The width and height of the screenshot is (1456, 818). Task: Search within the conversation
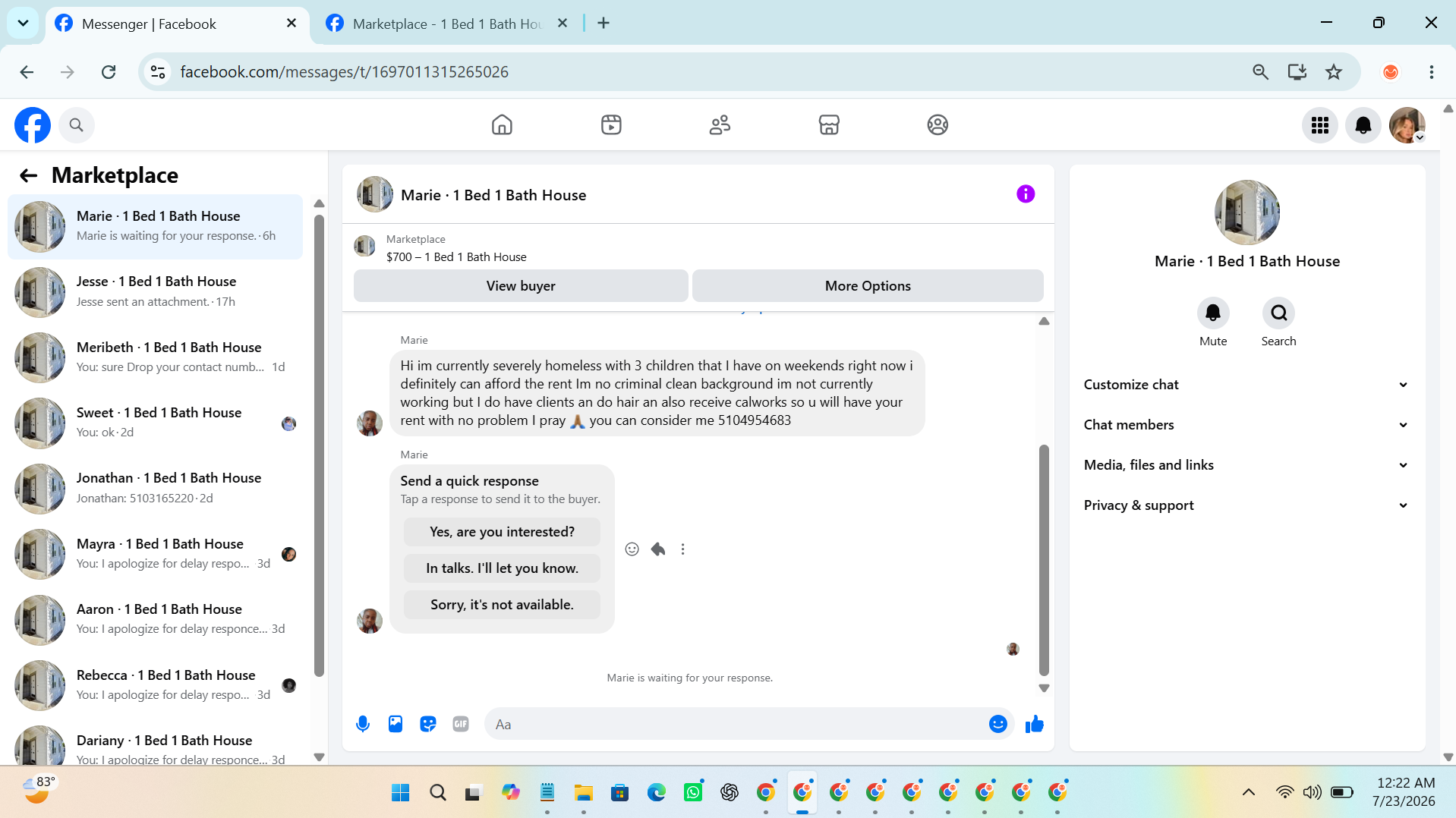pyautogui.click(x=1279, y=313)
